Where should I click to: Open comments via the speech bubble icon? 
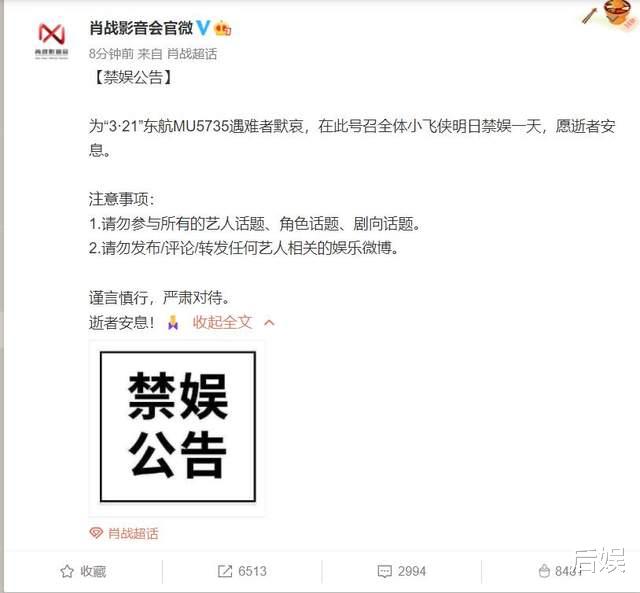(x=384, y=571)
